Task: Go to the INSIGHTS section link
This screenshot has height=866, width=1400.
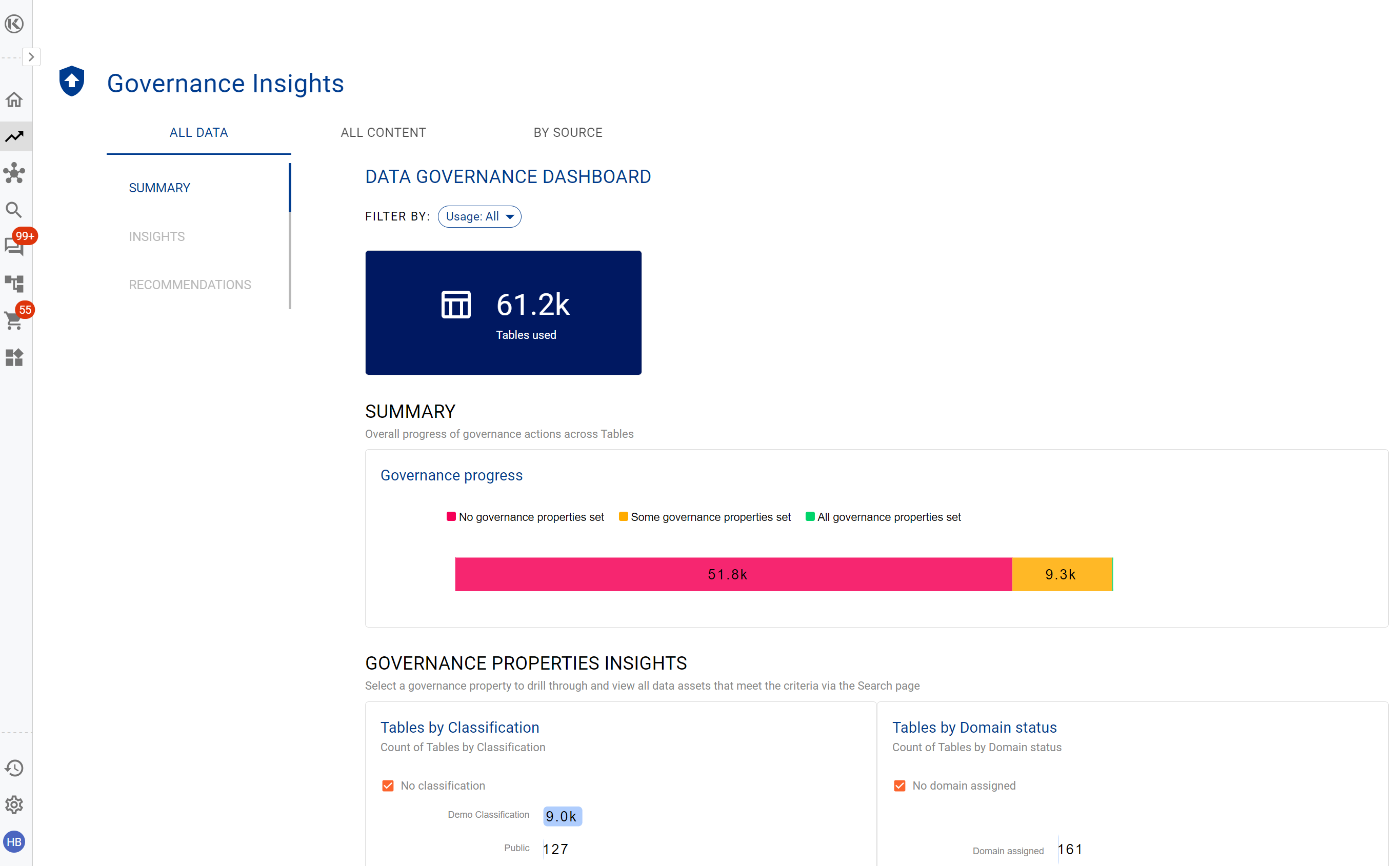Action: pos(156,236)
